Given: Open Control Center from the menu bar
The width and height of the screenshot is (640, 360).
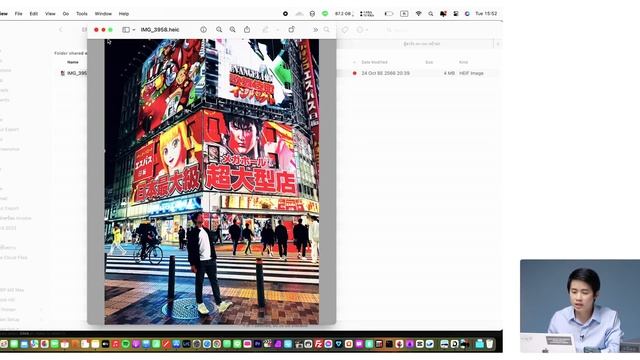Looking at the screenshot, I should [456, 13].
